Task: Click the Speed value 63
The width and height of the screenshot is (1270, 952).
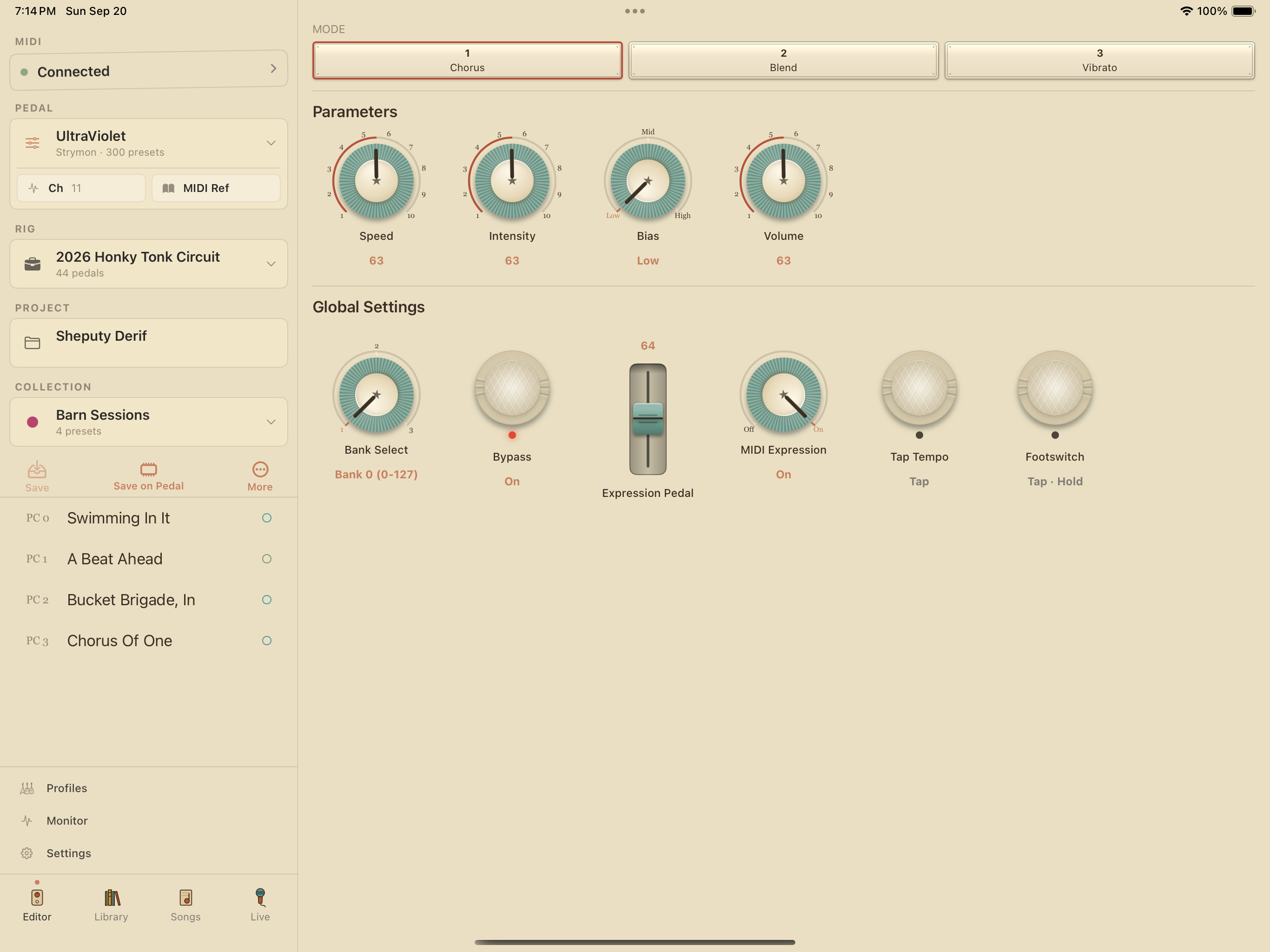Action: 376,261
